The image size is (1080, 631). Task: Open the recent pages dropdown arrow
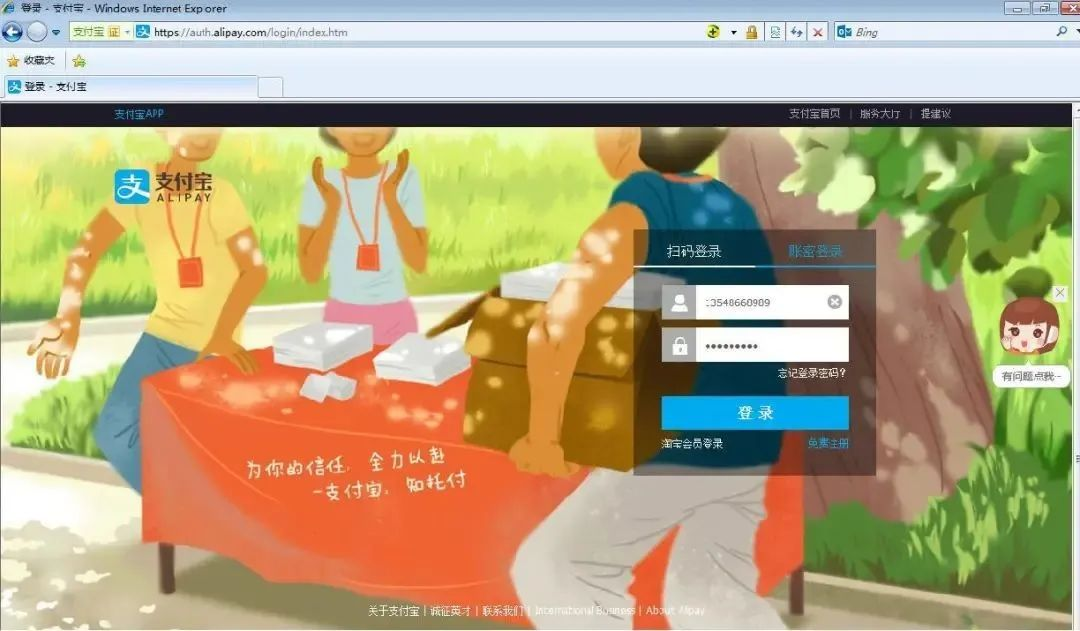tap(56, 32)
